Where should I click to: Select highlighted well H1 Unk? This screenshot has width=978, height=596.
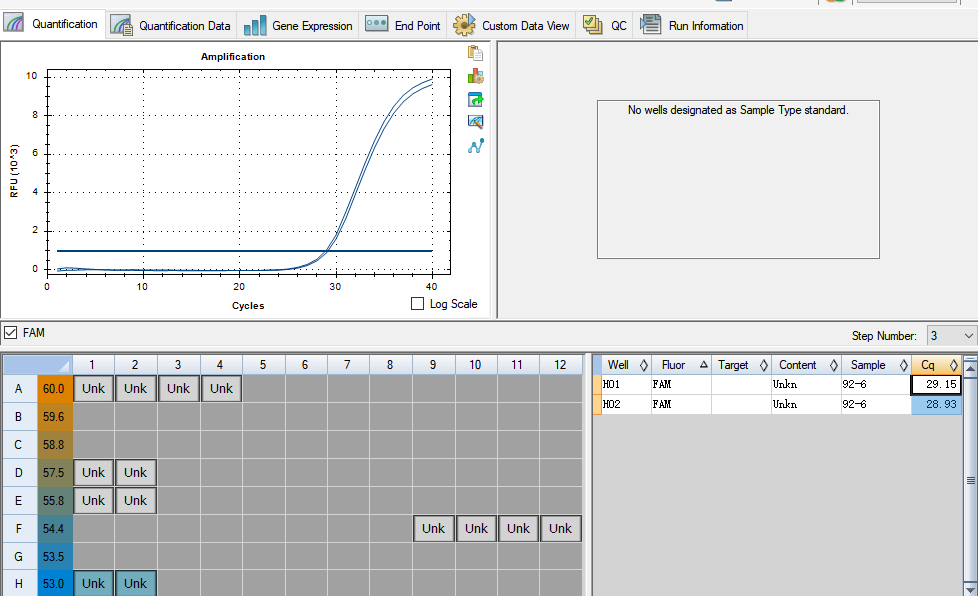point(94,584)
